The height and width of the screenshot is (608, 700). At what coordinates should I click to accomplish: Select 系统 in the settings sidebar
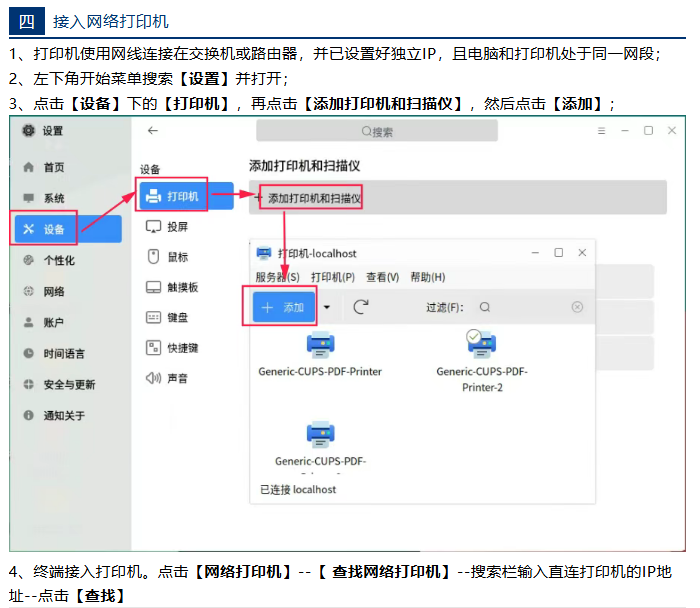coord(53,198)
